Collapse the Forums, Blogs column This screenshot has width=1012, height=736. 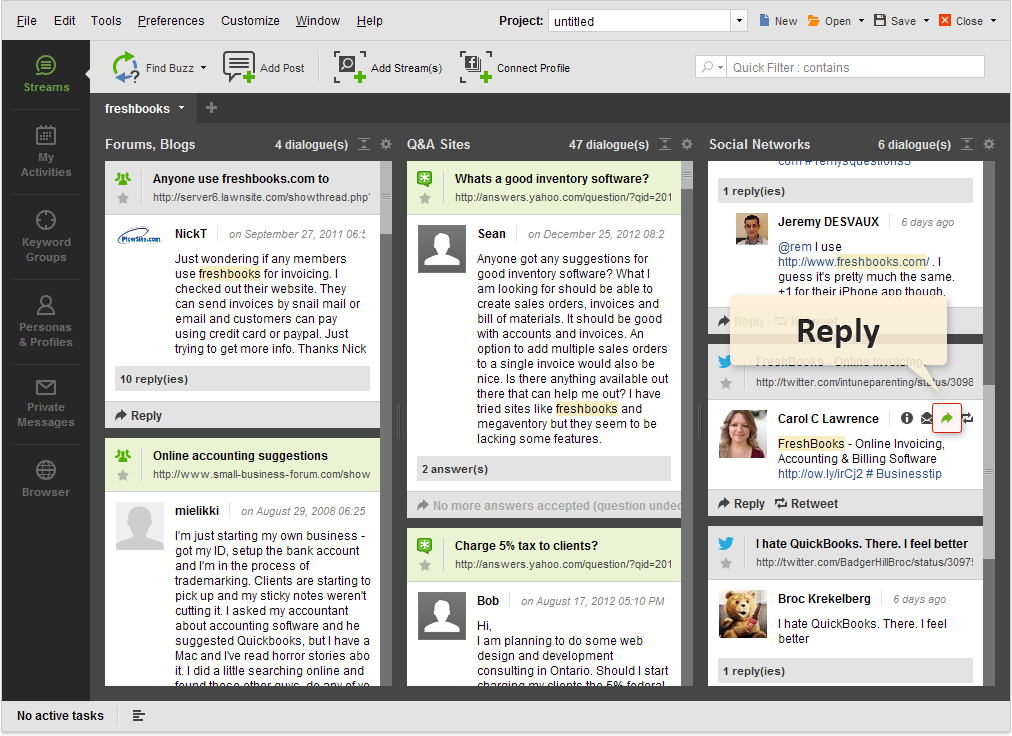[x=364, y=144]
